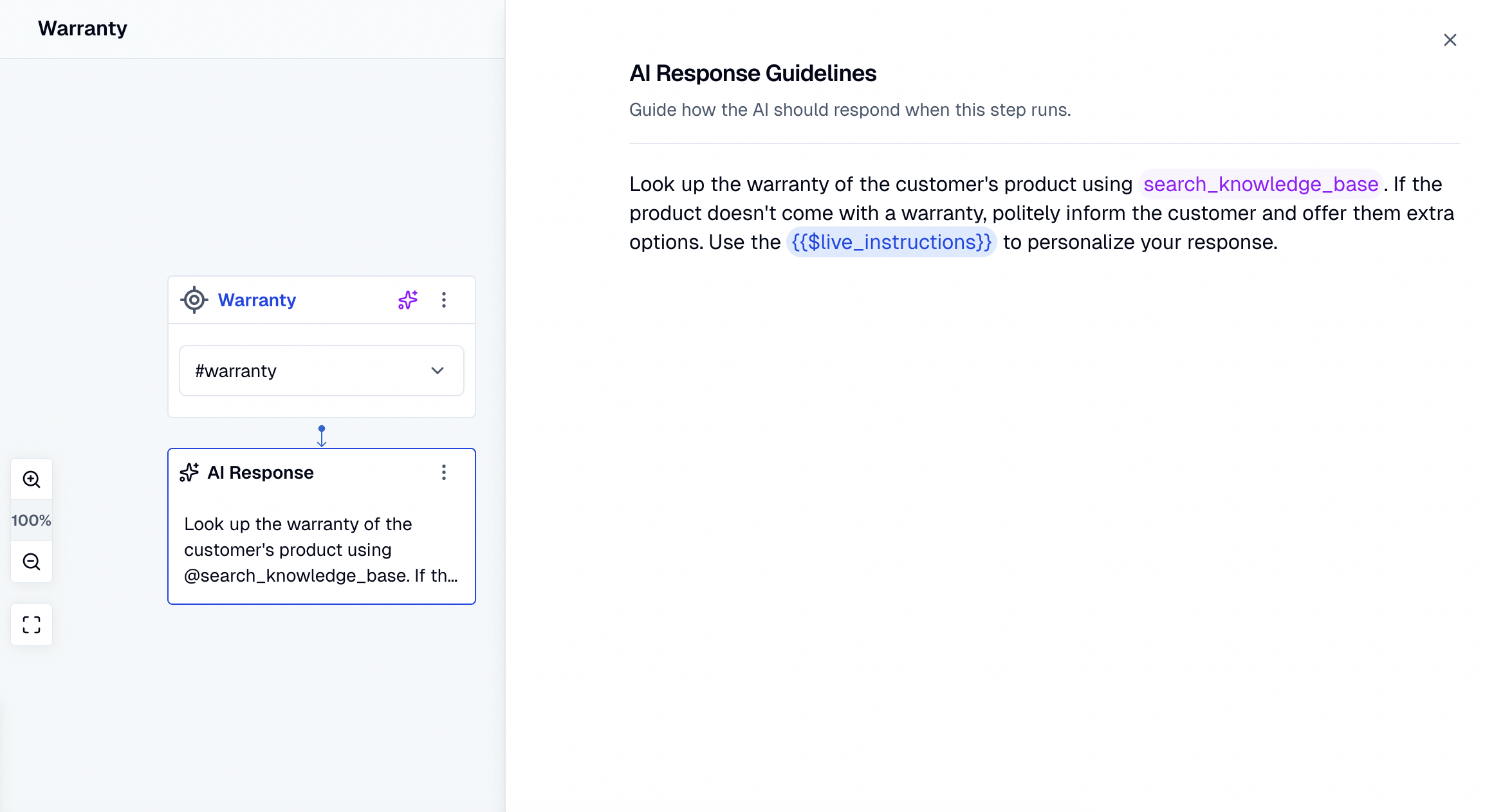The height and width of the screenshot is (812, 1485).
Task: Click the Warranty node title link
Action: coord(257,300)
